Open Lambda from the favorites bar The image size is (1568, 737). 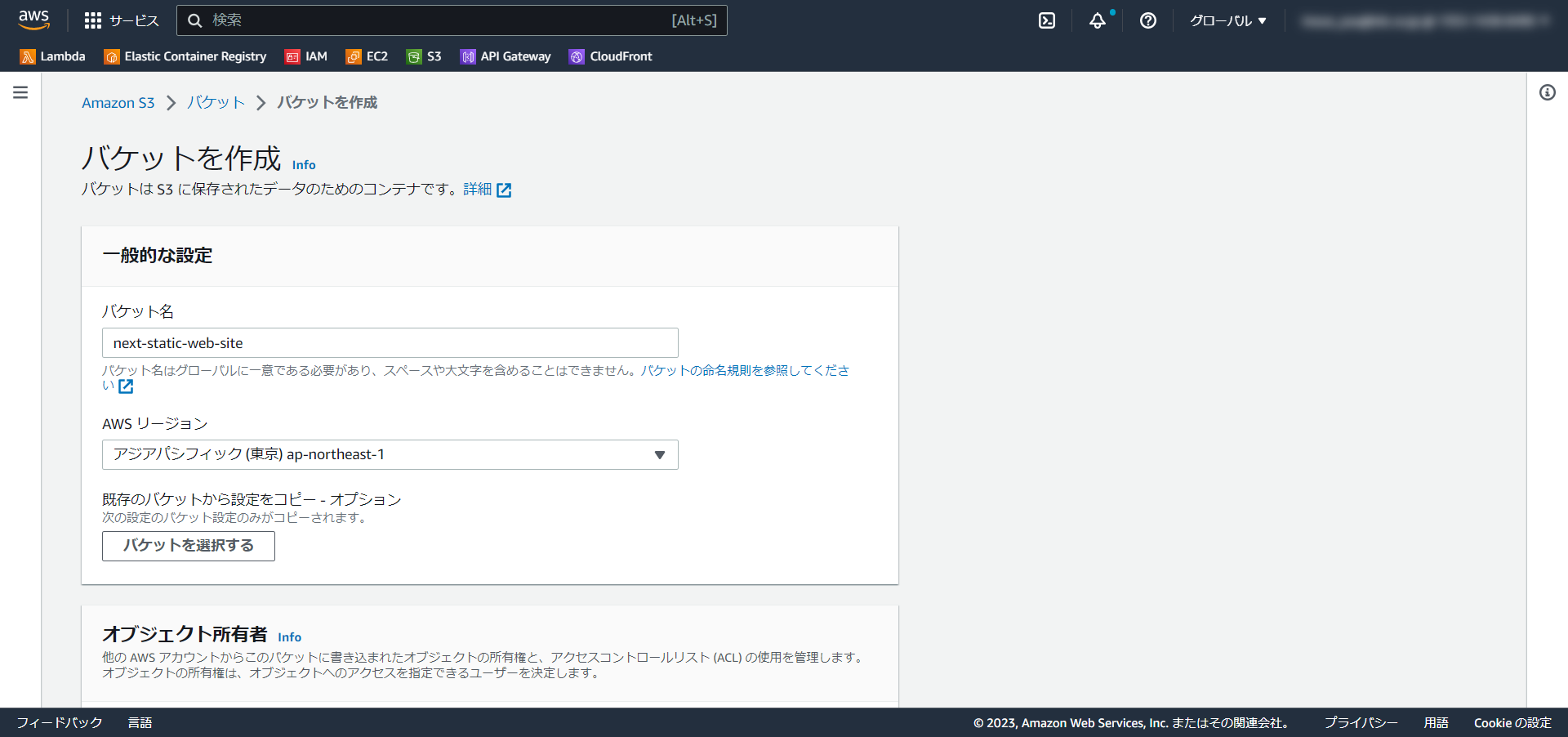point(52,56)
